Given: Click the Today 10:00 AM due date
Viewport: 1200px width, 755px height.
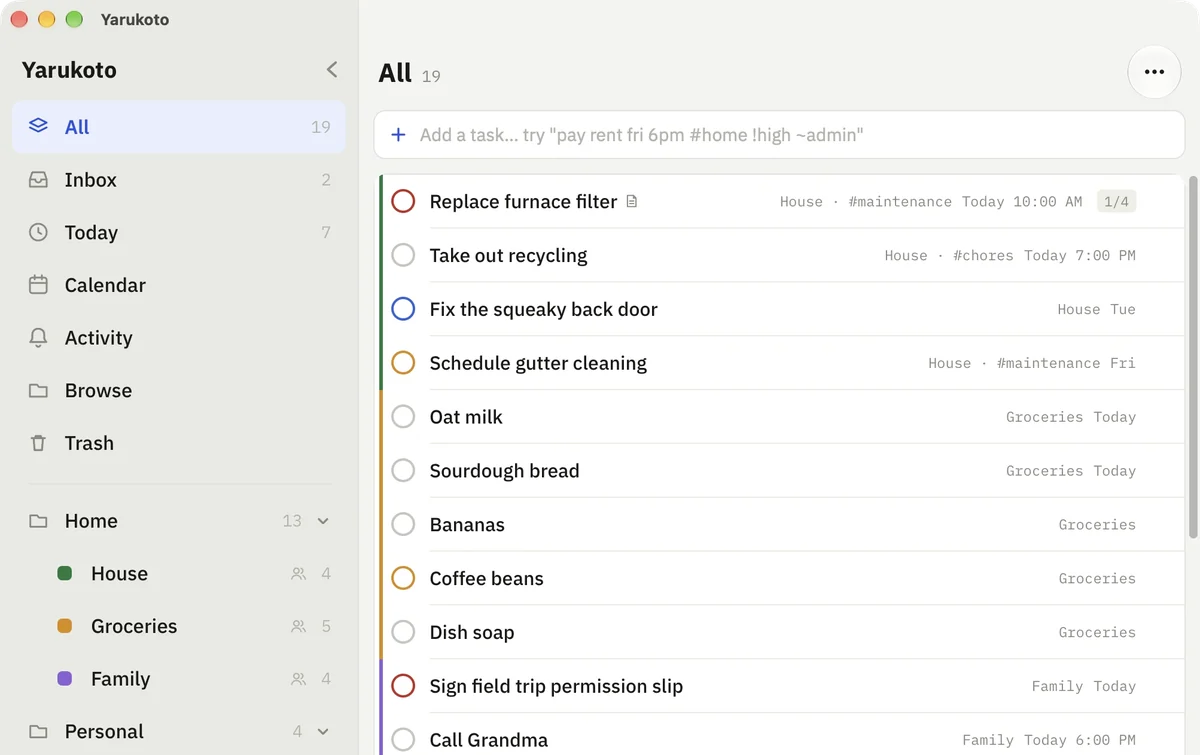Looking at the screenshot, I should click(1022, 202).
